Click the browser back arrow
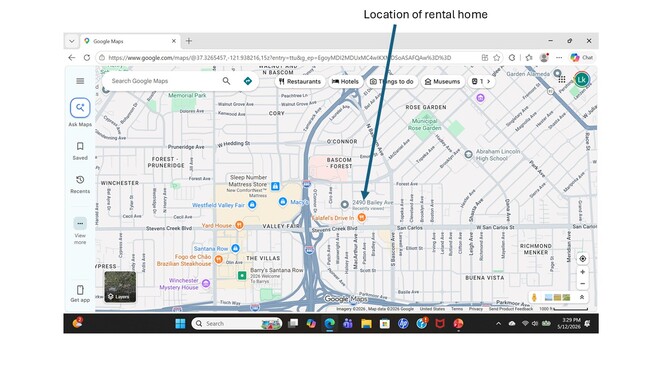Viewport: 650px width, 366px height. coord(72,58)
